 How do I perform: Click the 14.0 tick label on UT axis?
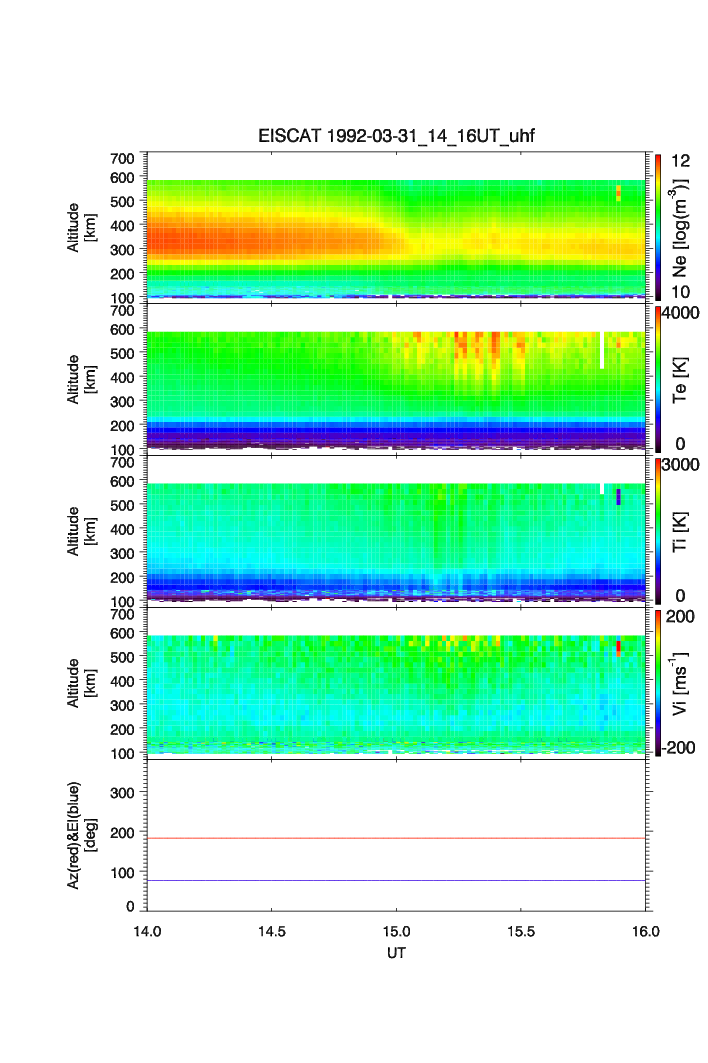(147, 931)
